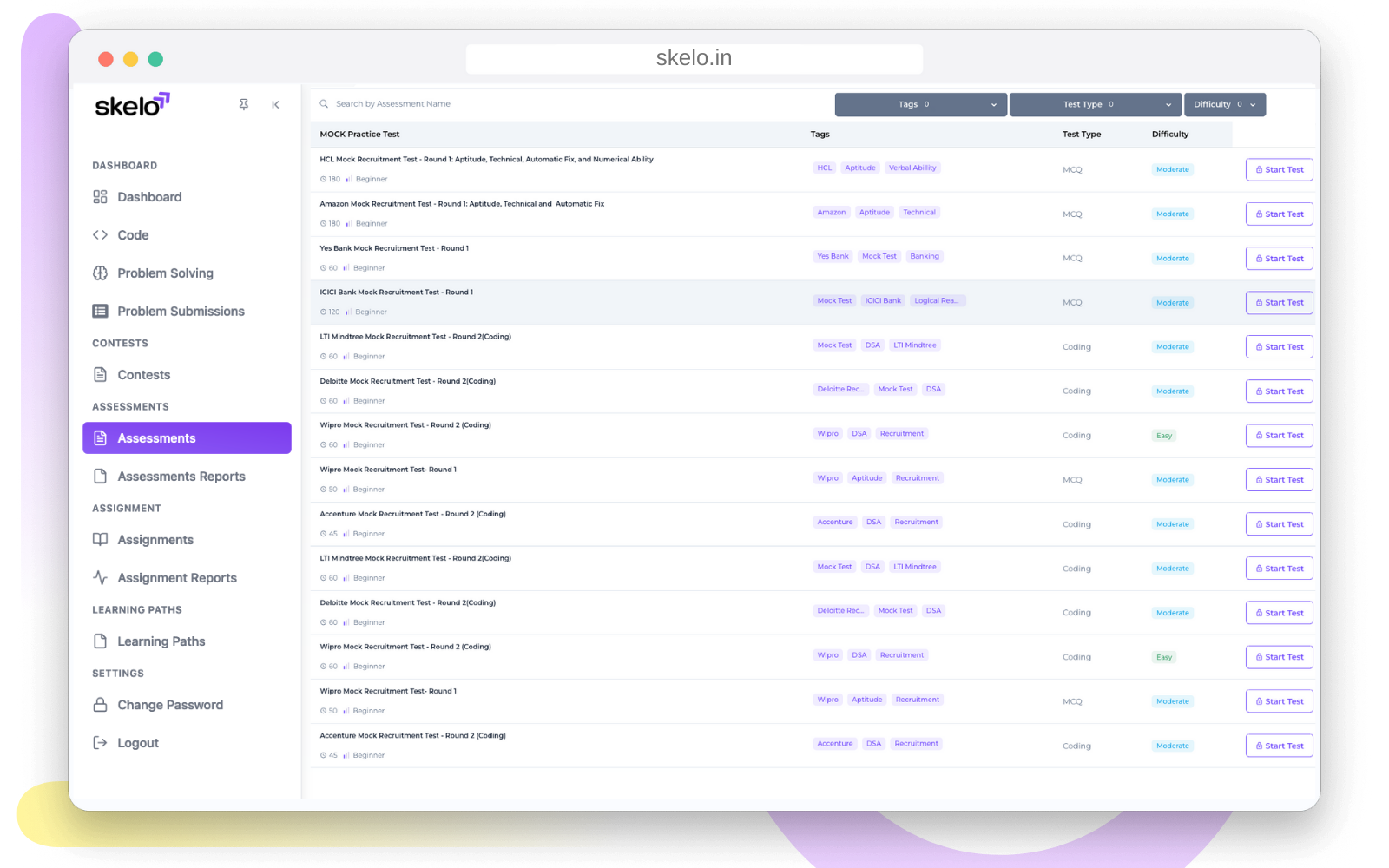Go to Contests in sidebar
The height and width of the screenshot is (868, 1389).
(143, 375)
